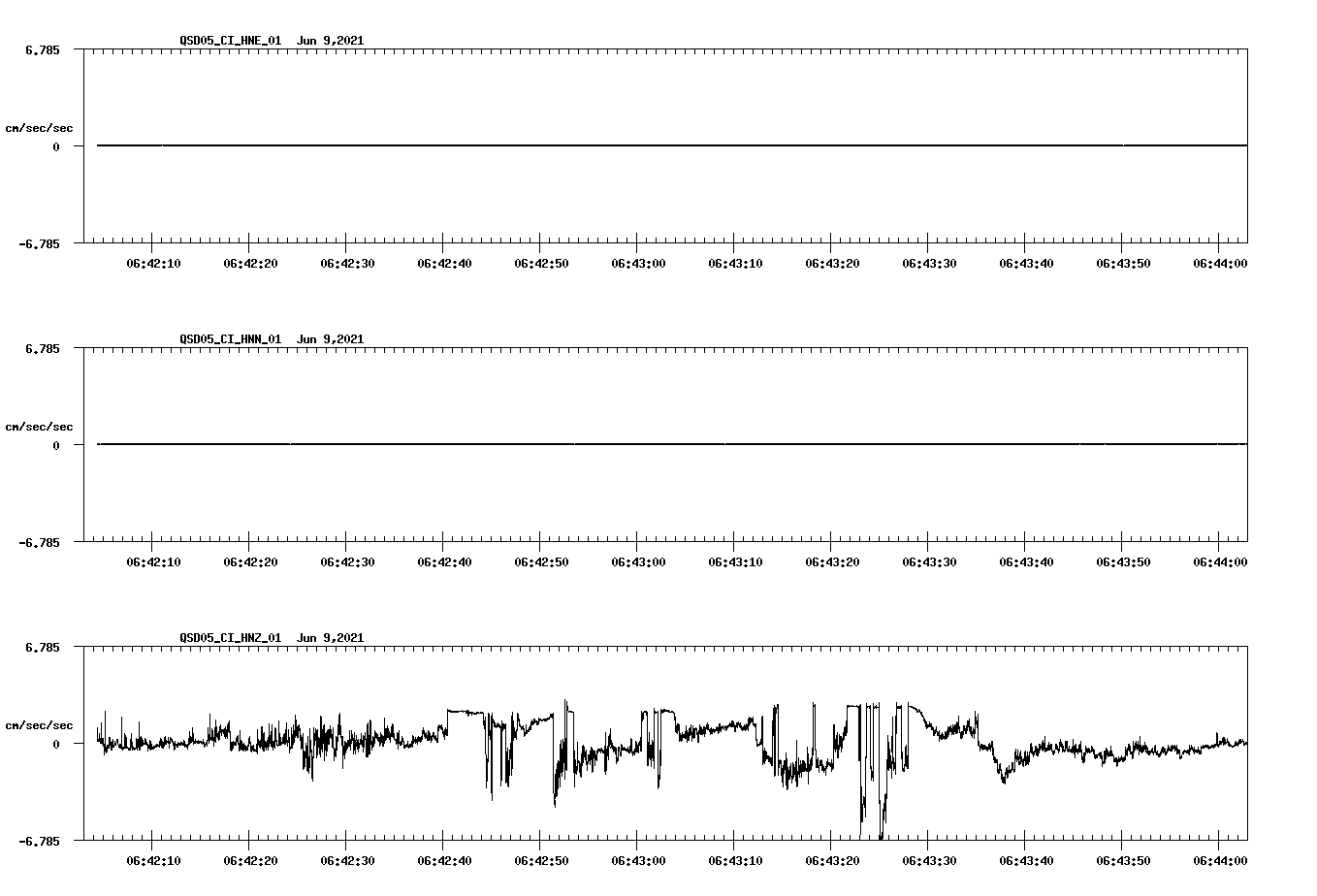Select the QSD05_CI_HNN_01 plot title
The width and height of the screenshot is (1317, 896).
click(231, 339)
